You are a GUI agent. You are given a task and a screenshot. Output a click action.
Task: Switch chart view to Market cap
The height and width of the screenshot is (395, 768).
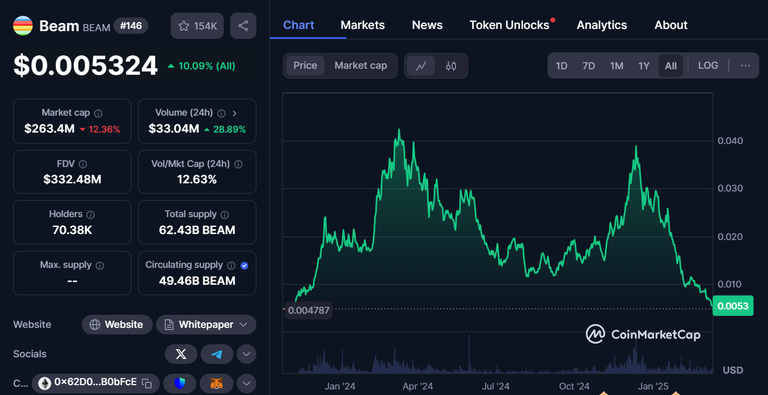(x=360, y=66)
